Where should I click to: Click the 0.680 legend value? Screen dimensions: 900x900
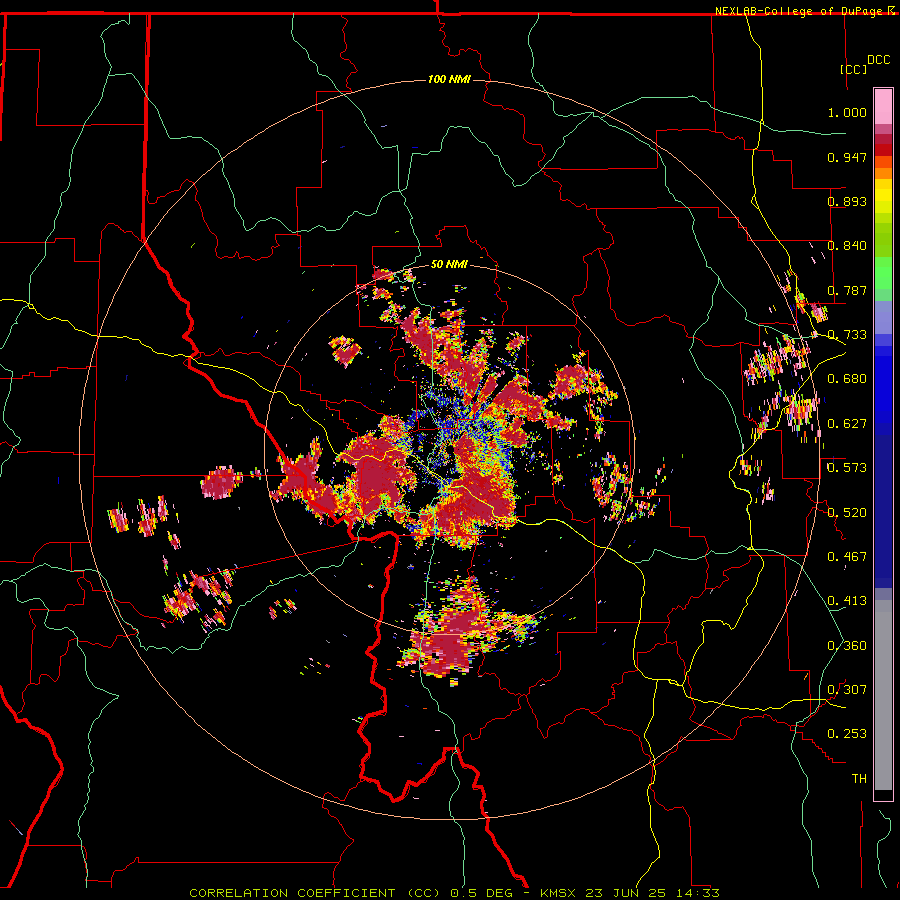[847, 379]
